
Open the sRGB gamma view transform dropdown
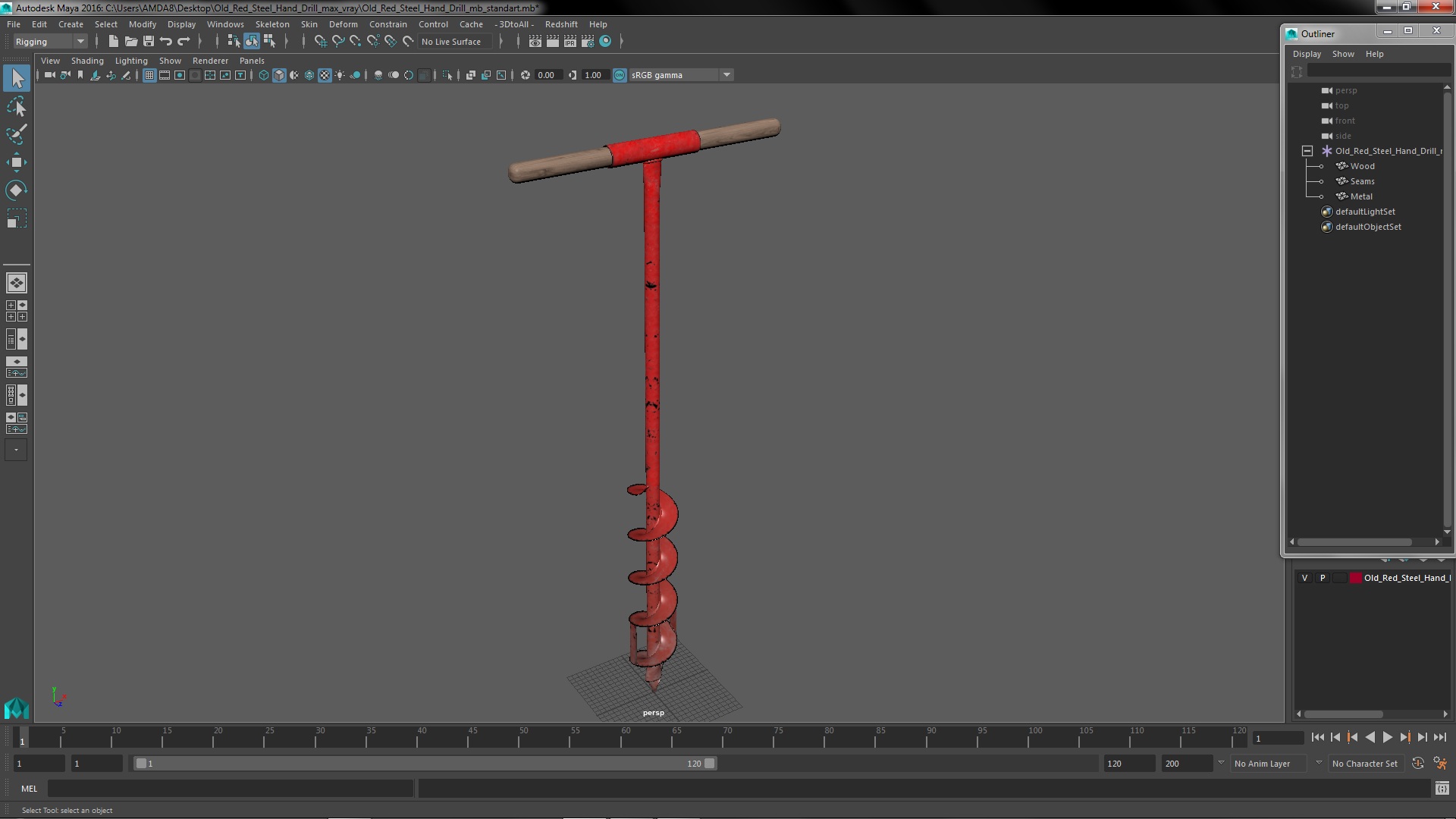(681, 75)
